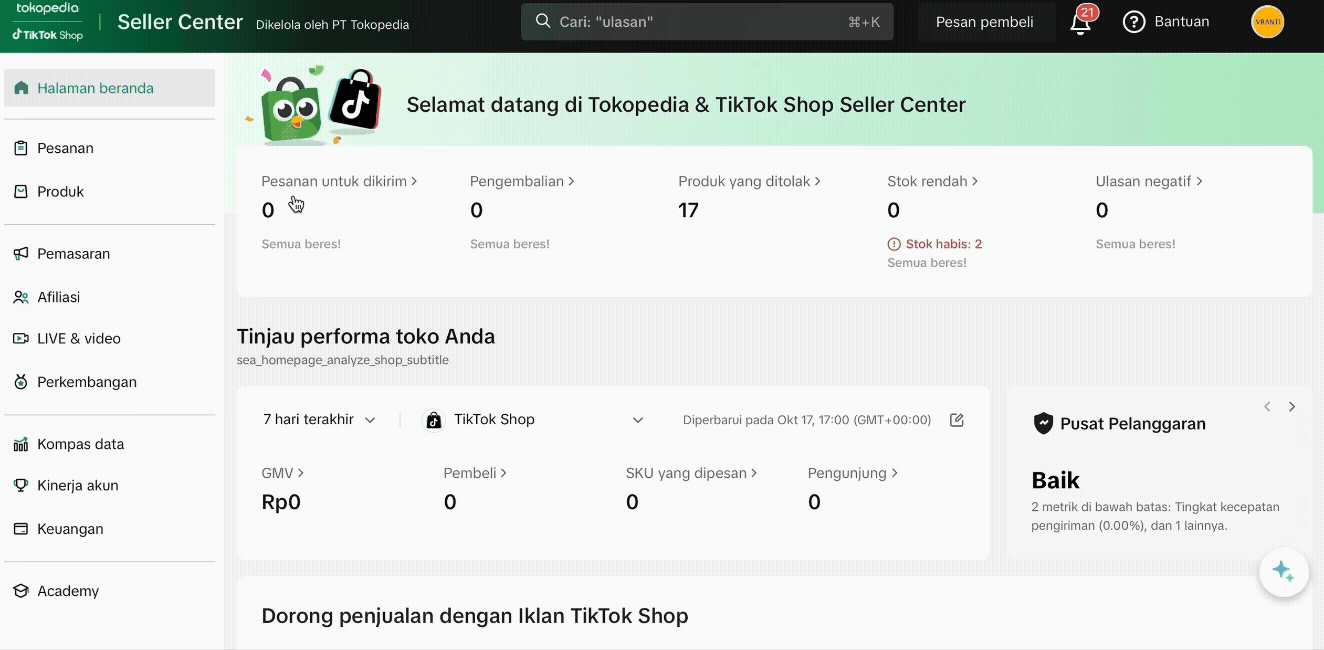Open Pesanan untuk dikirim link
The height and width of the screenshot is (650, 1324).
point(339,181)
